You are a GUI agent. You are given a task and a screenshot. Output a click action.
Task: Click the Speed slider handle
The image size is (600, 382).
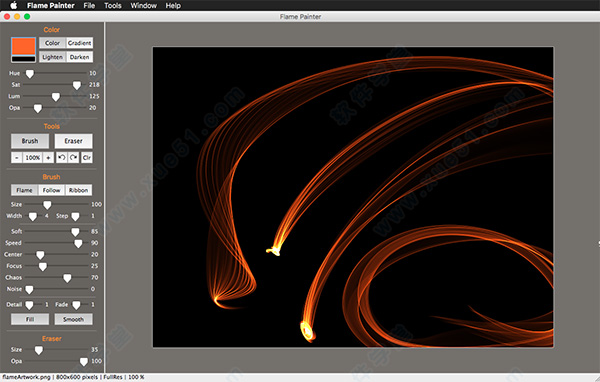pyautogui.click(x=78, y=243)
